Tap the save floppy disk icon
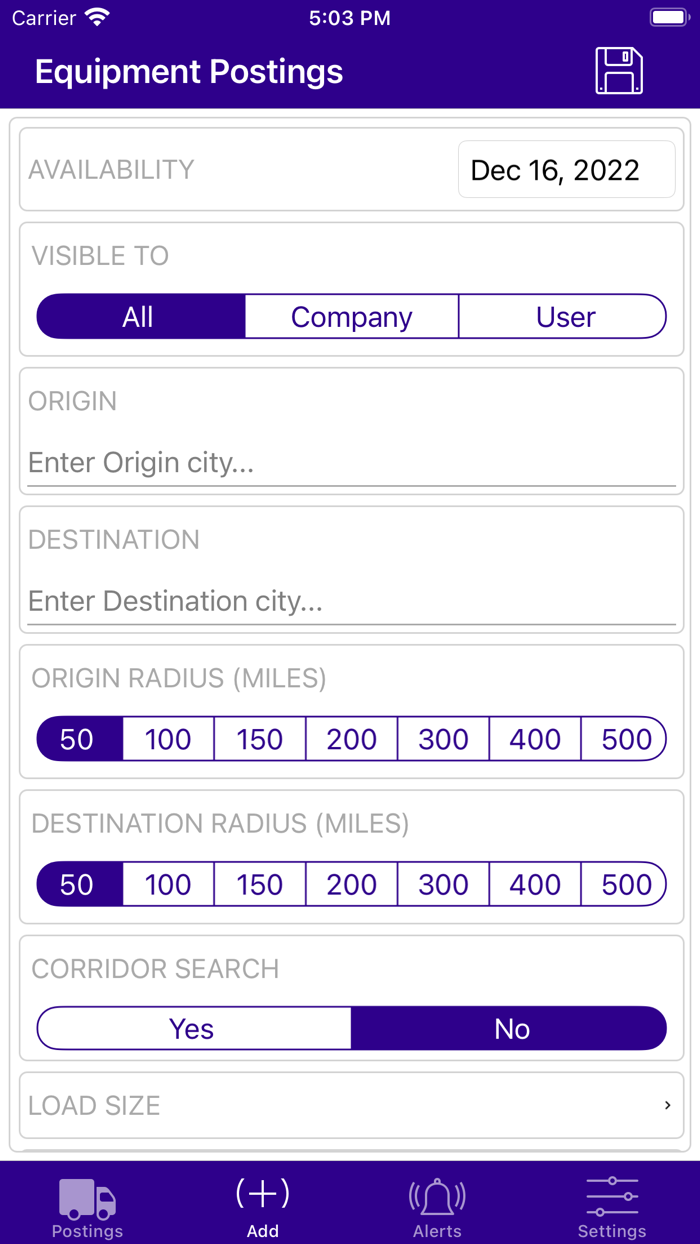700x1244 pixels. (617, 70)
